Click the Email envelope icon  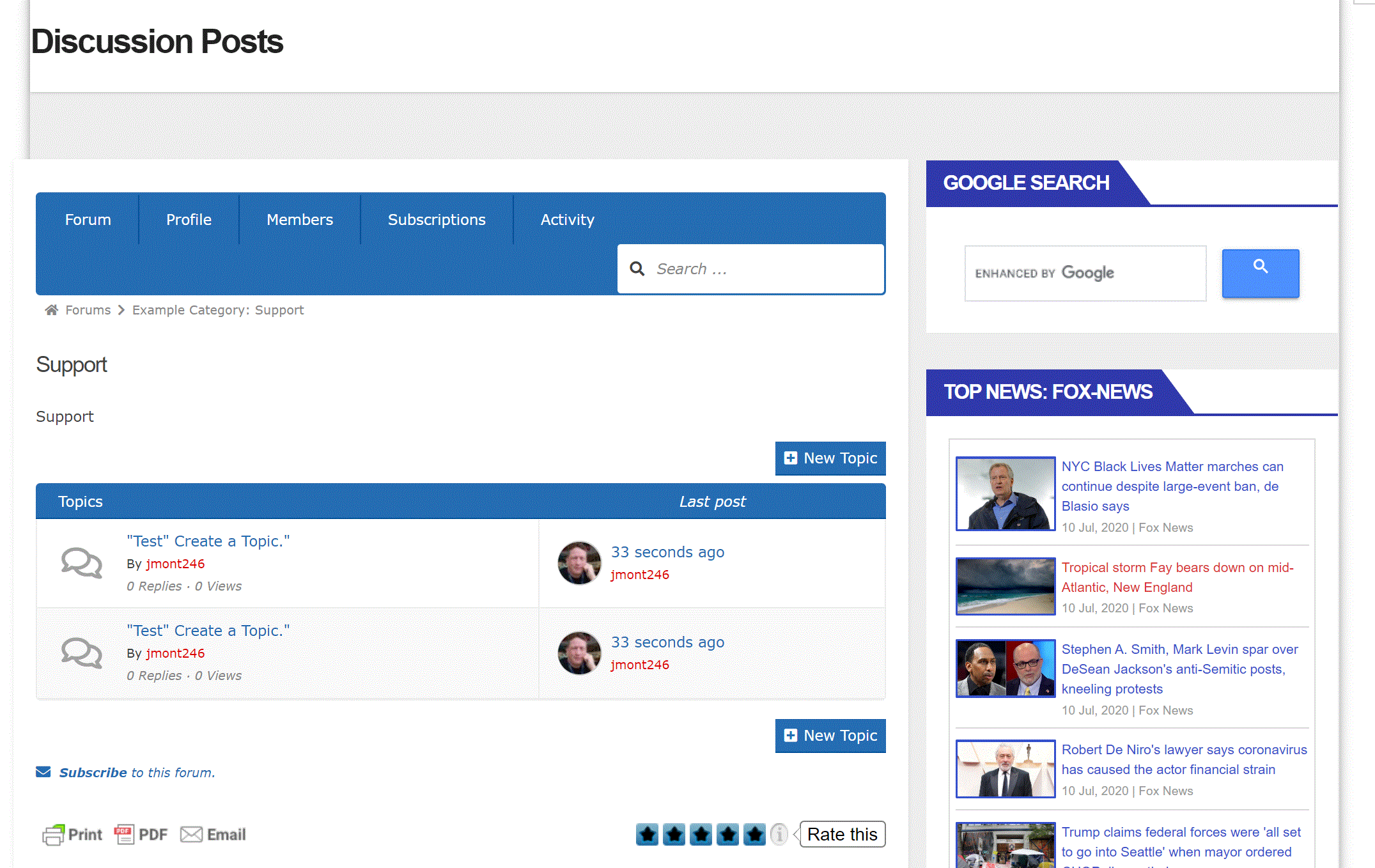[x=191, y=834]
